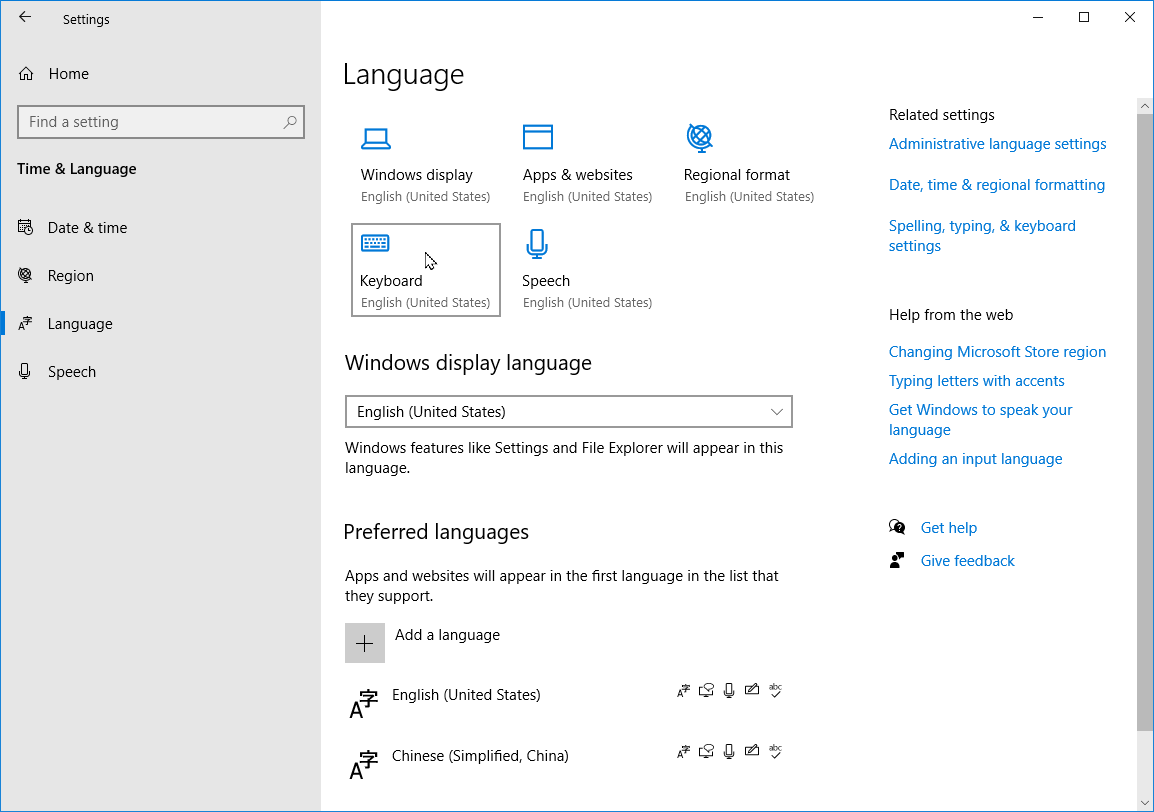Screen dimensions: 1154x812
Task: Click the Find a setting search box
Action: point(150,122)
